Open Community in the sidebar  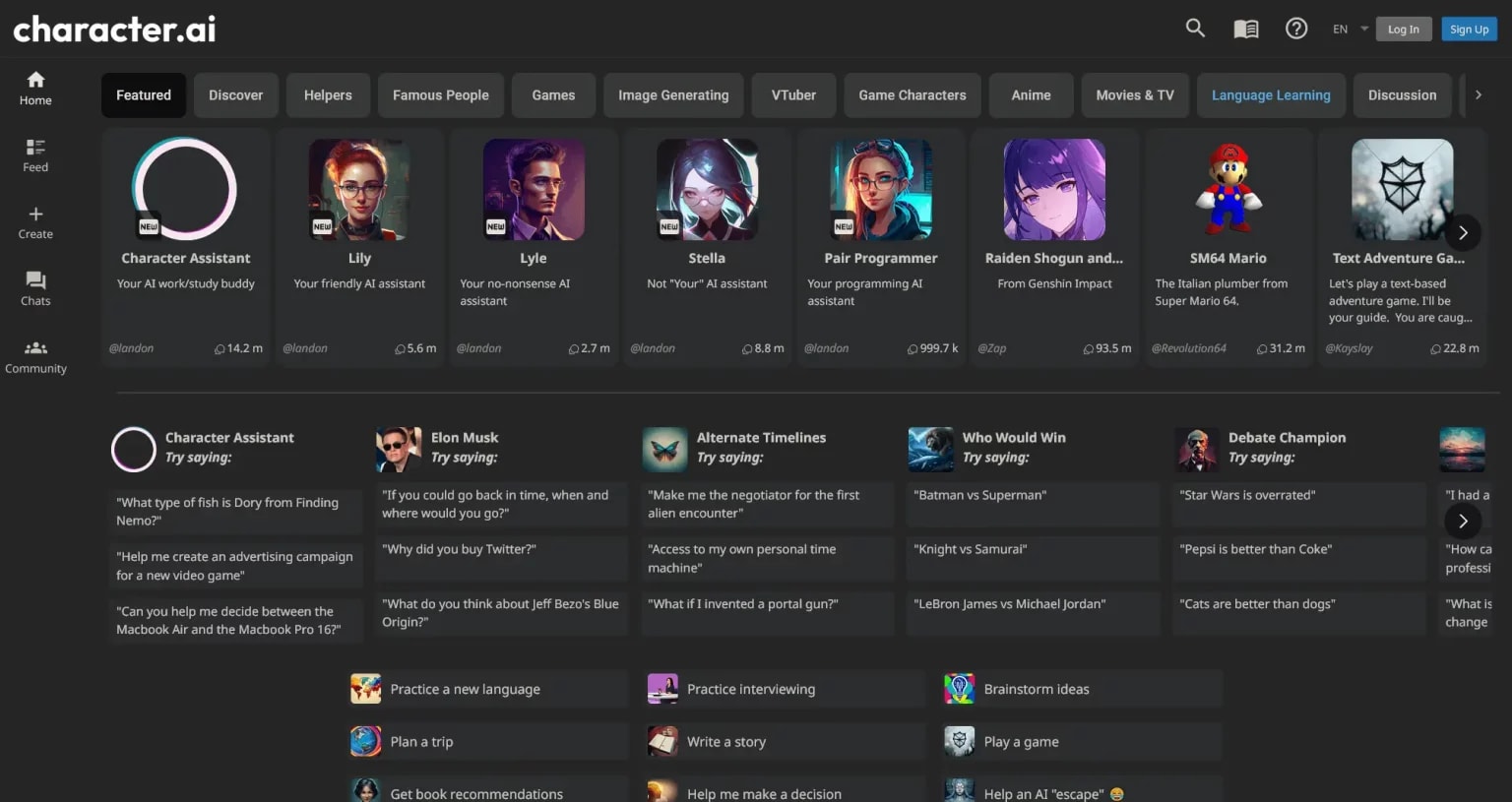click(x=35, y=357)
